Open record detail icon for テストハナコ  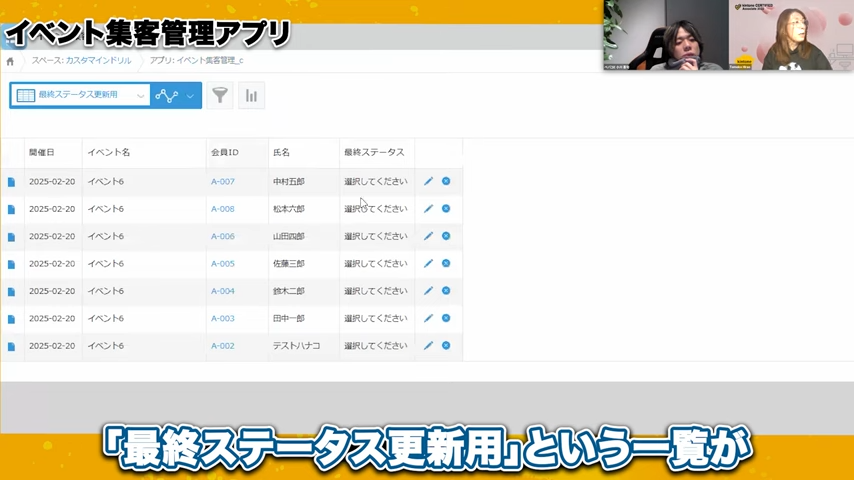pos(11,347)
